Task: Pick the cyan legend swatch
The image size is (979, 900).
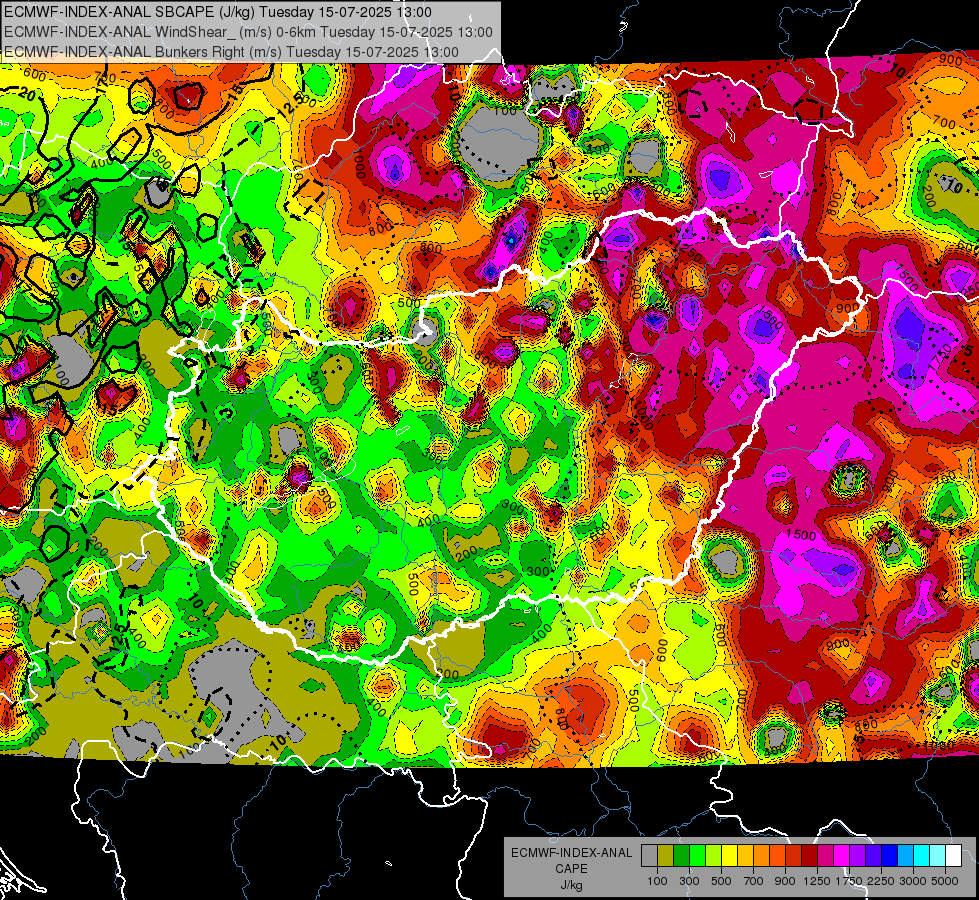Action: [922, 855]
